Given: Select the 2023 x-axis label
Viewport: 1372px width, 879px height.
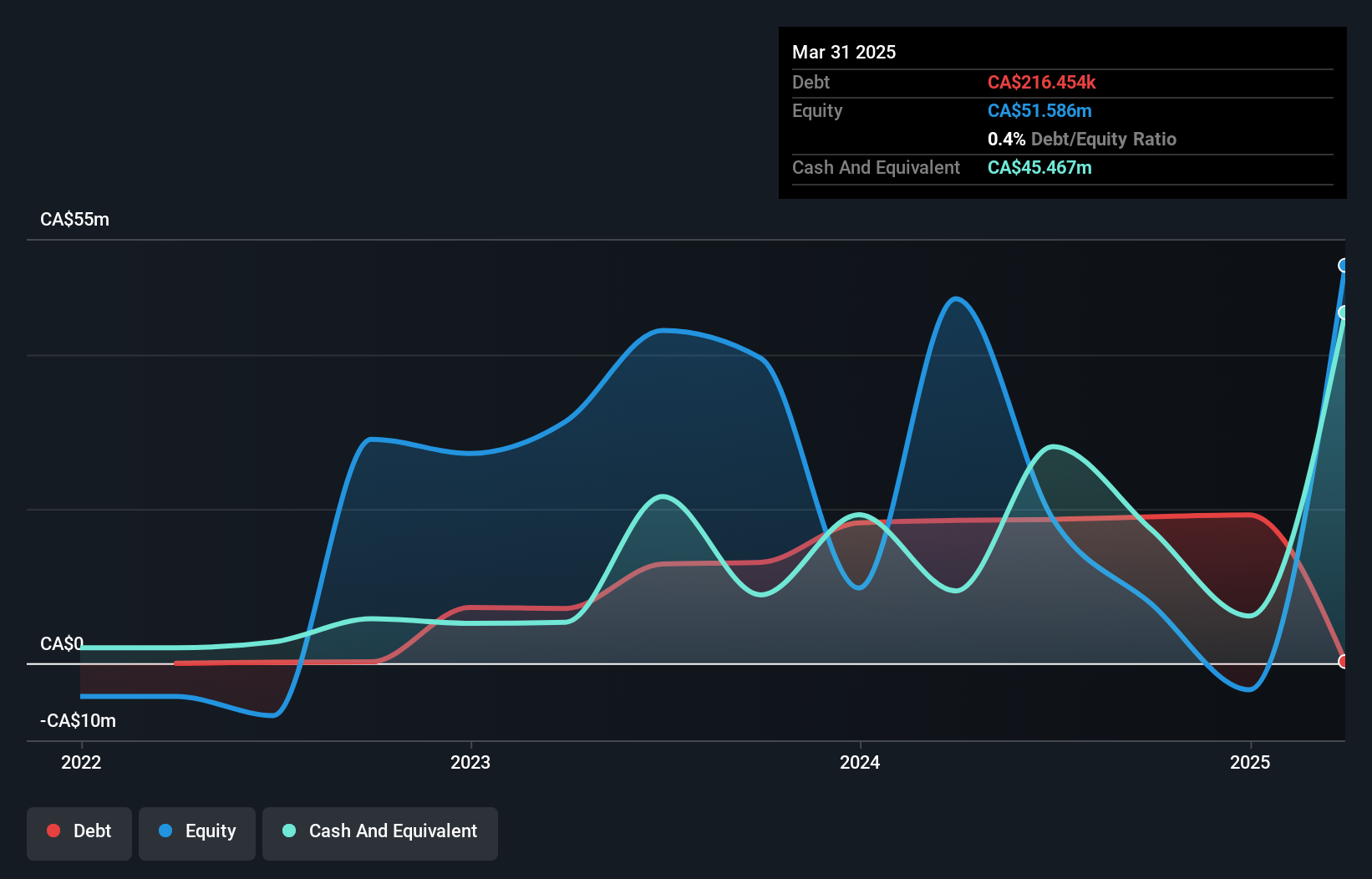Looking at the screenshot, I should 470,762.
